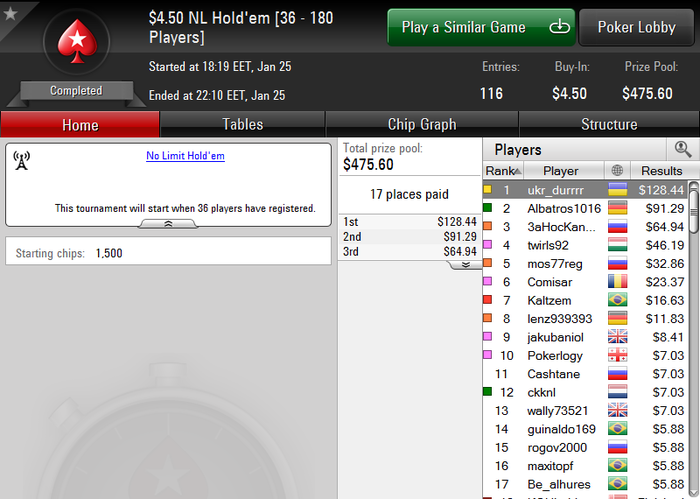
Task: Click the Brazil flag next to Kaltzem
Action: (617, 300)
